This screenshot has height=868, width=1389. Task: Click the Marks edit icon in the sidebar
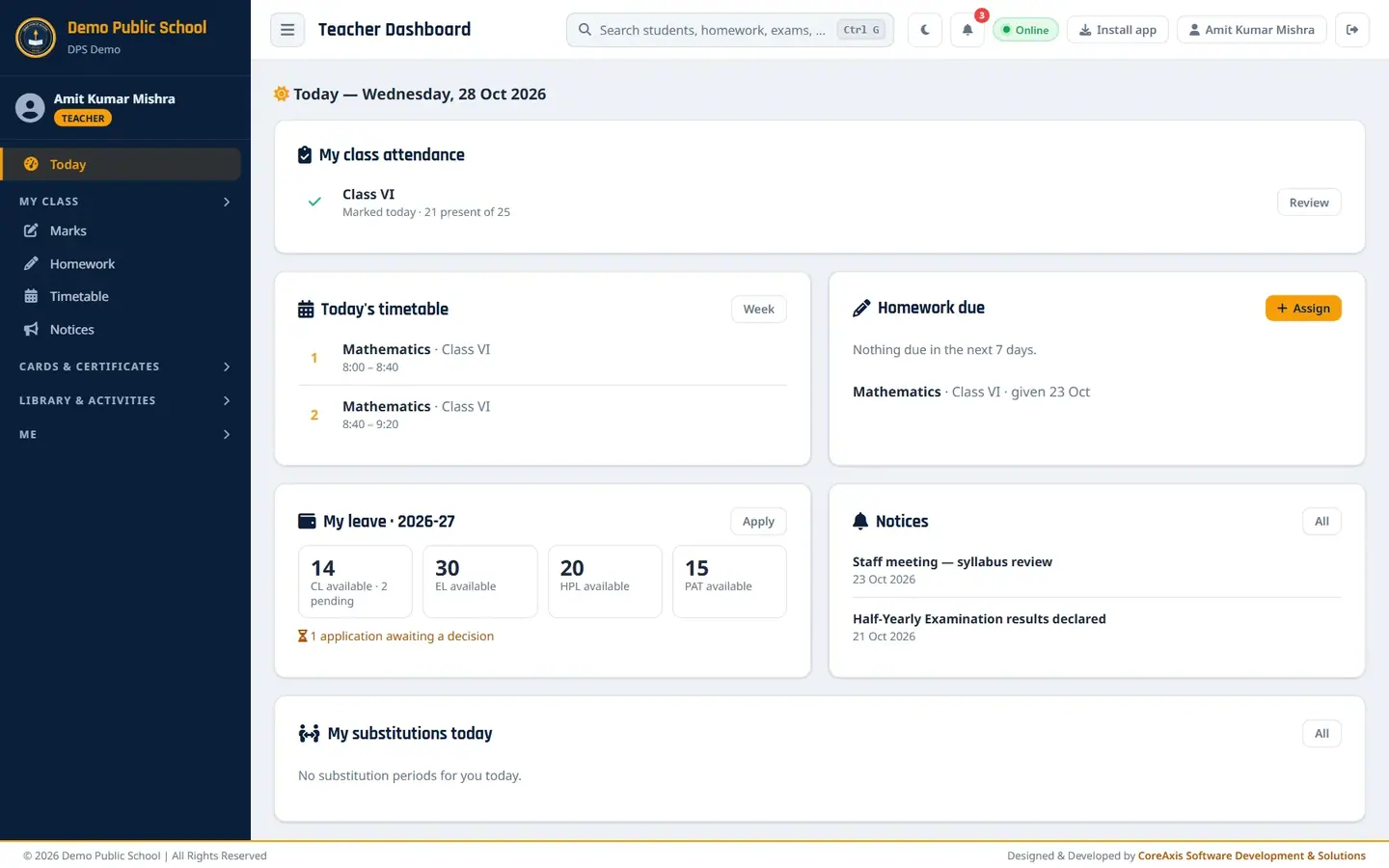pyautogui.click(x=31, y=231)
